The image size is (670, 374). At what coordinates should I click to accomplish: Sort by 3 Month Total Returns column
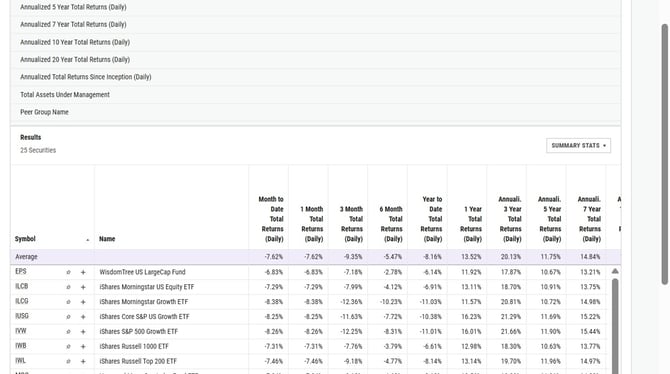351,224
